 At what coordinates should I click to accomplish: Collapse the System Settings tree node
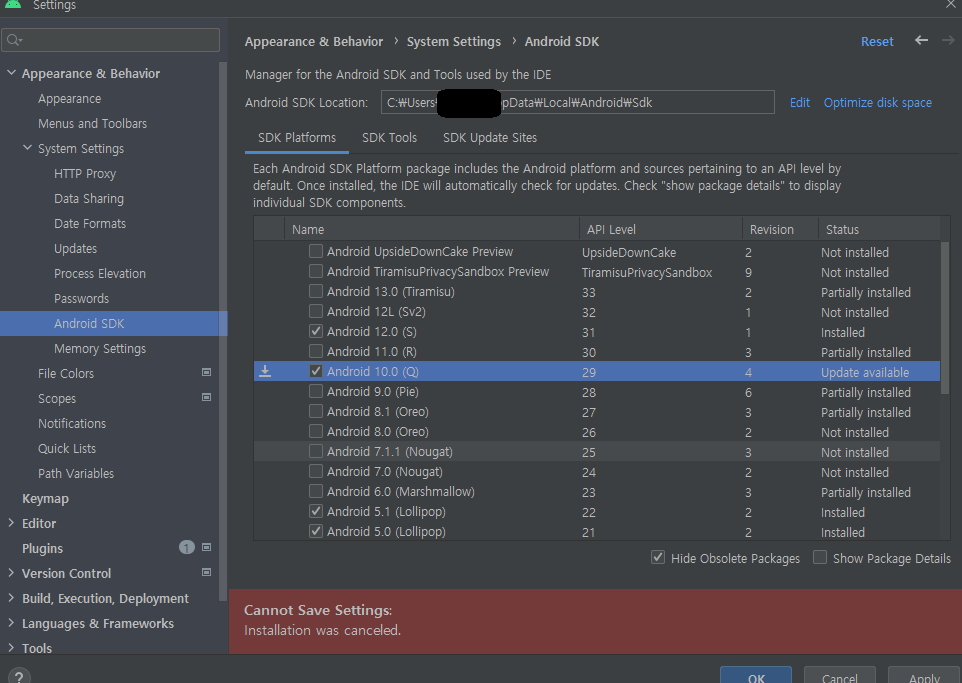27,148
